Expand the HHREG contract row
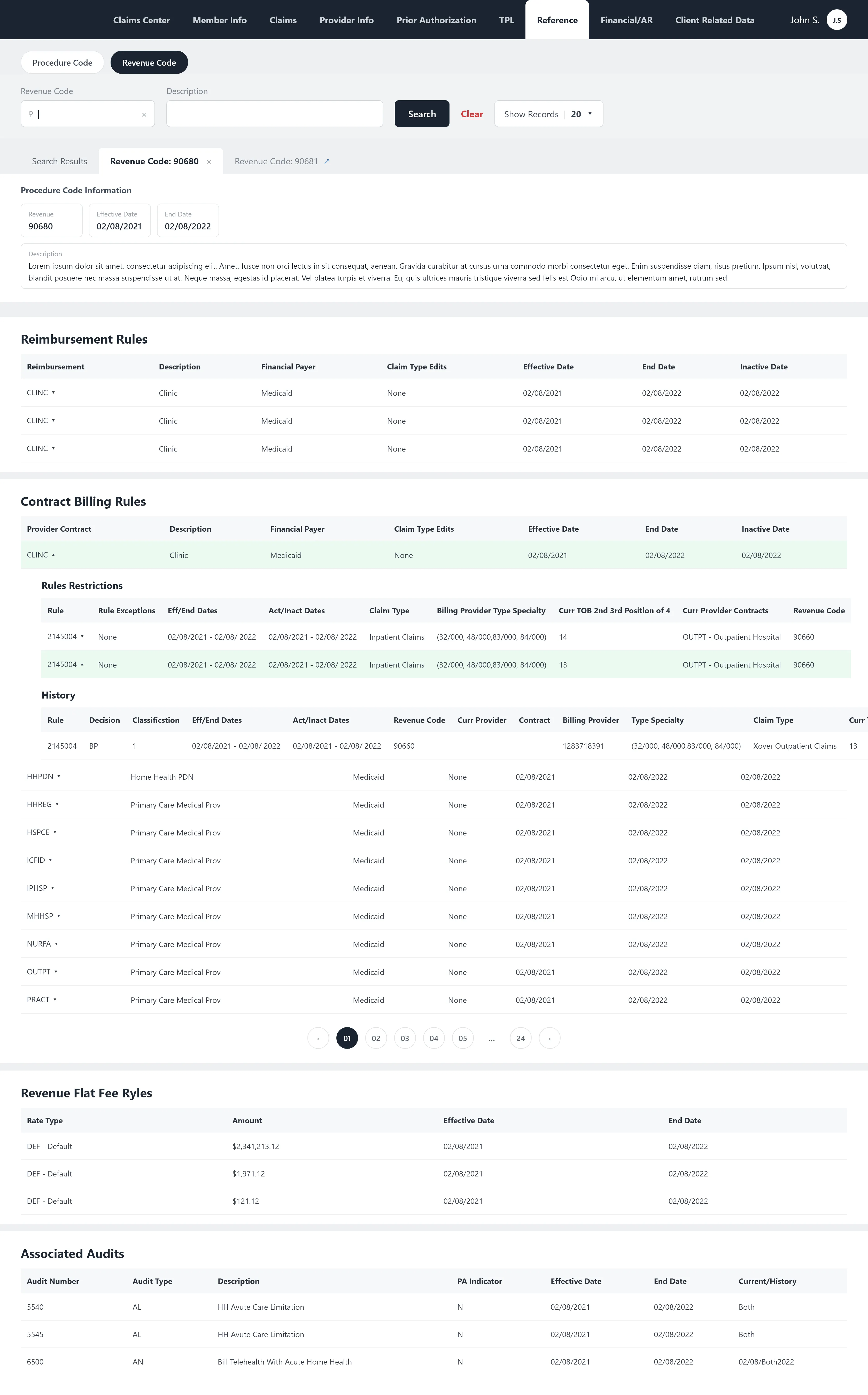The width and height of the screenshot is (868, 1395). coord(57,804)
